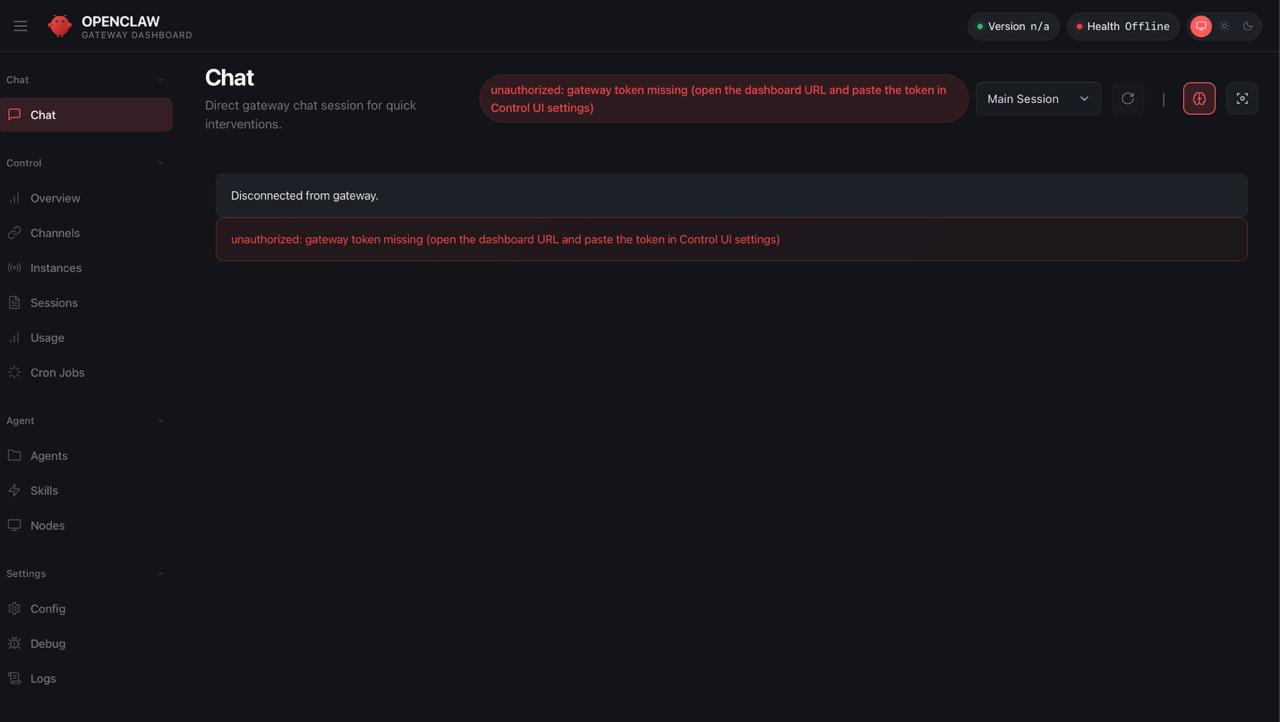Click the Config gear icon
1280x722 pixels.
(x=14, y=609)
